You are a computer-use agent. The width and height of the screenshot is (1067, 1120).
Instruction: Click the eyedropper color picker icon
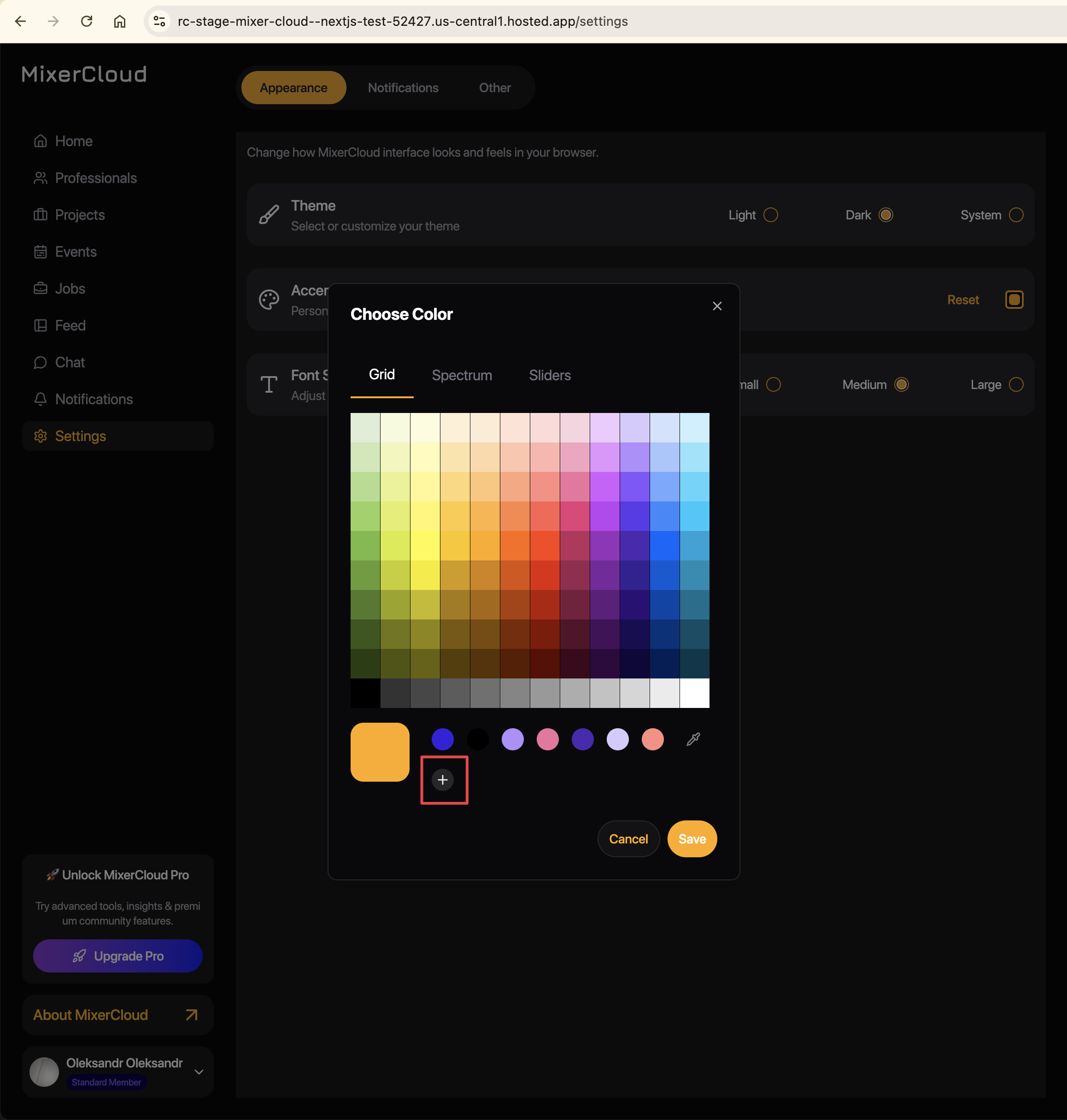(x=693, y=739)
